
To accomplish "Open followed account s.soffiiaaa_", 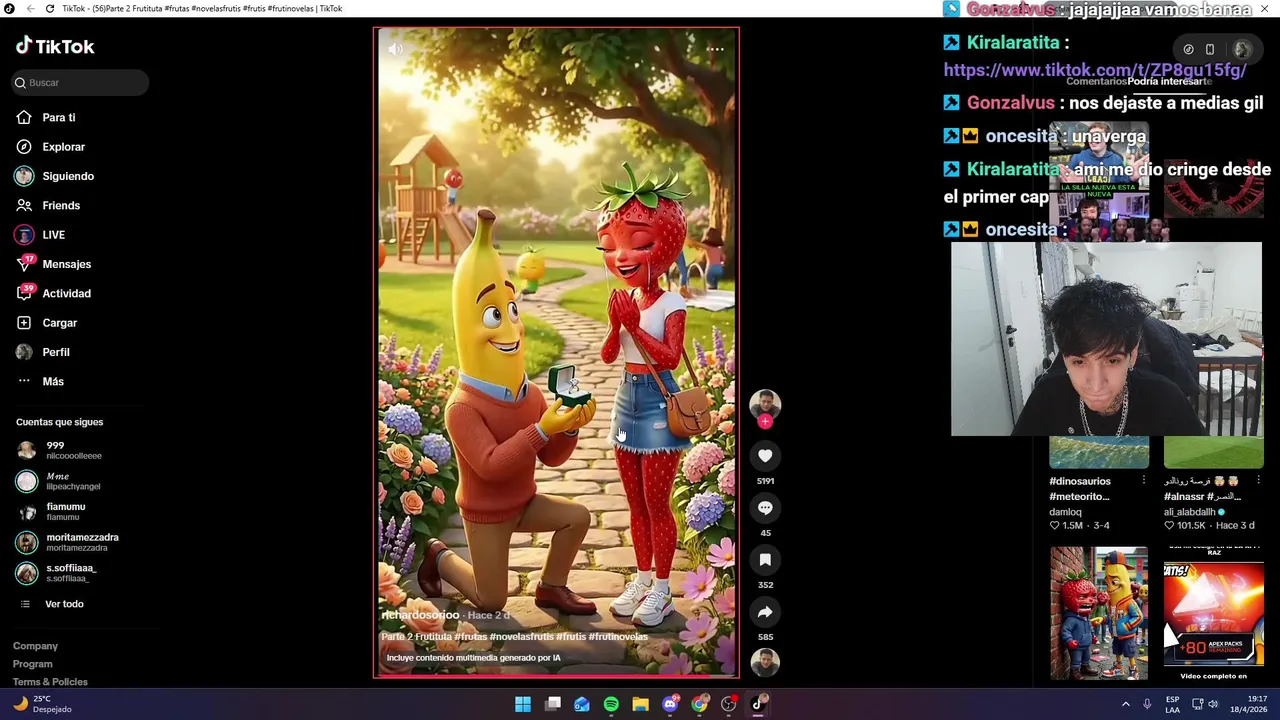I will click(56, 573).
